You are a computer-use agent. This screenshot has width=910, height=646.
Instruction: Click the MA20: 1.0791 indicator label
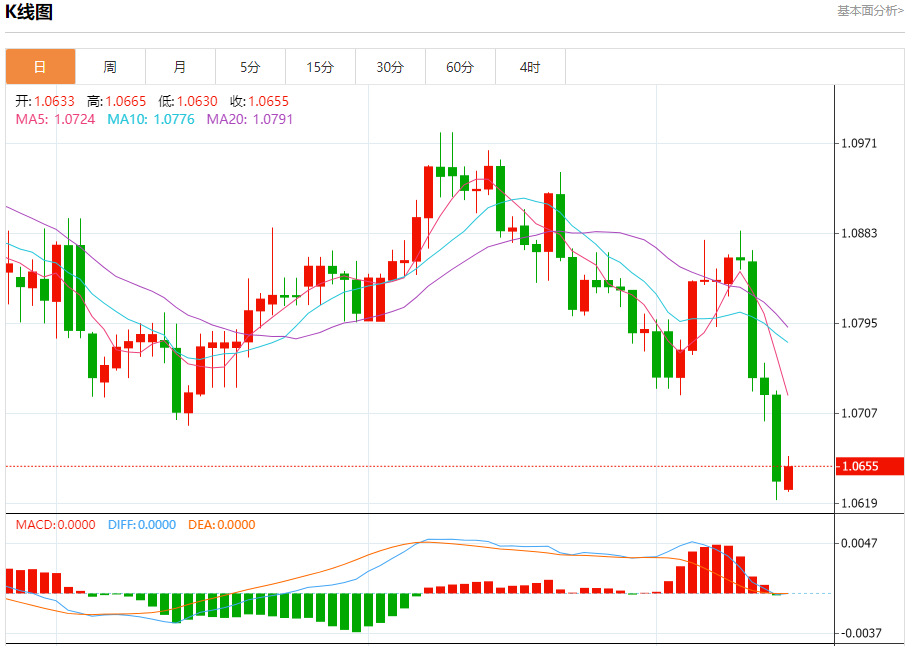(x=250, y=119)
